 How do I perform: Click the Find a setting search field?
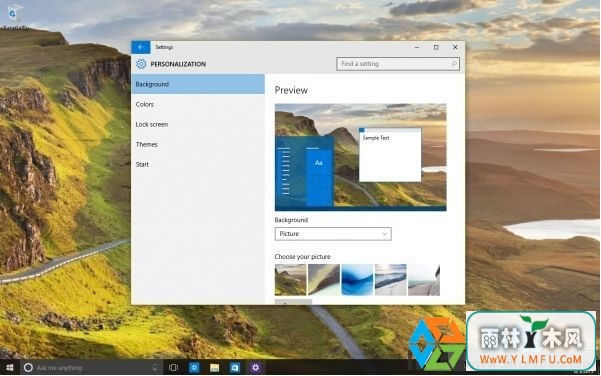point(398,64)
